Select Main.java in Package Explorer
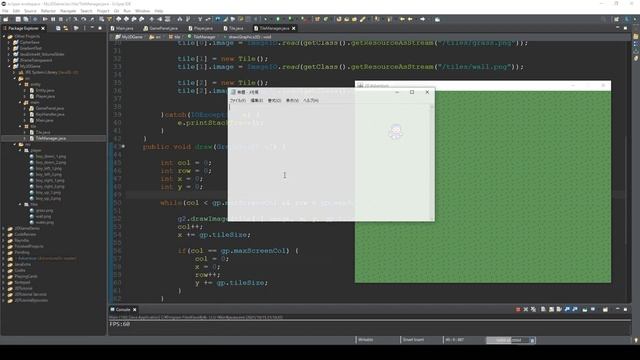This screenshot has height=360, width=640. 44,120
